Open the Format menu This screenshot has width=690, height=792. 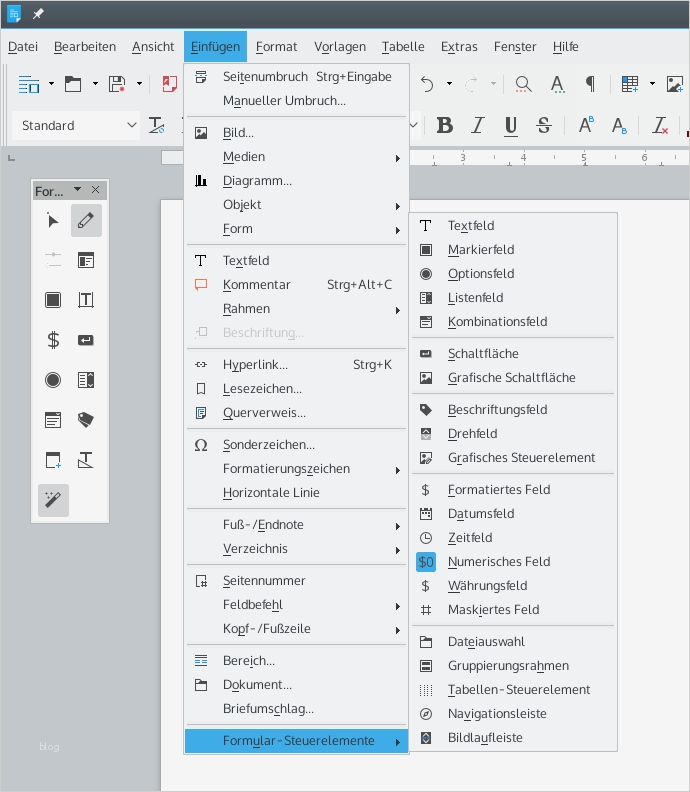point(276,47)
